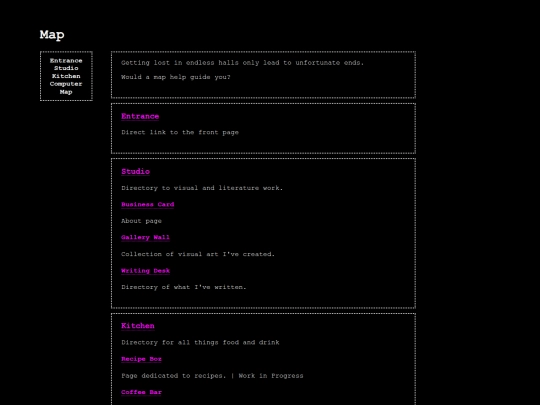Visit the Recipe Box link
The height and width of the screenshot is (405, 540).
(141, 359)
